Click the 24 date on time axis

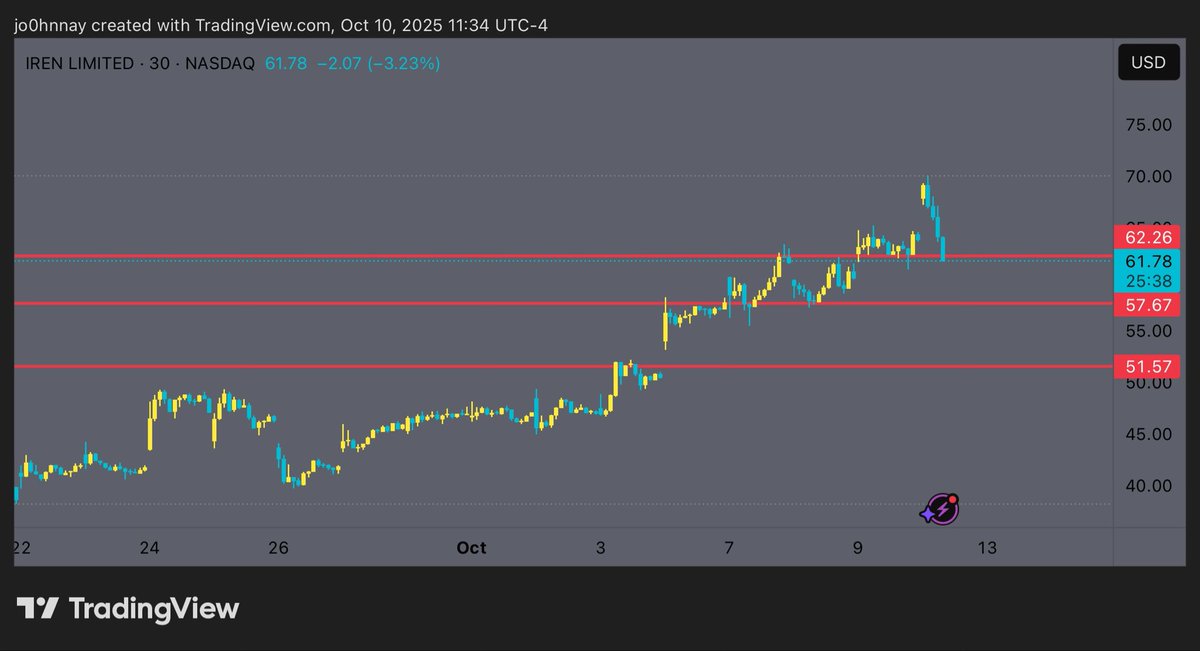coord(150,548)
